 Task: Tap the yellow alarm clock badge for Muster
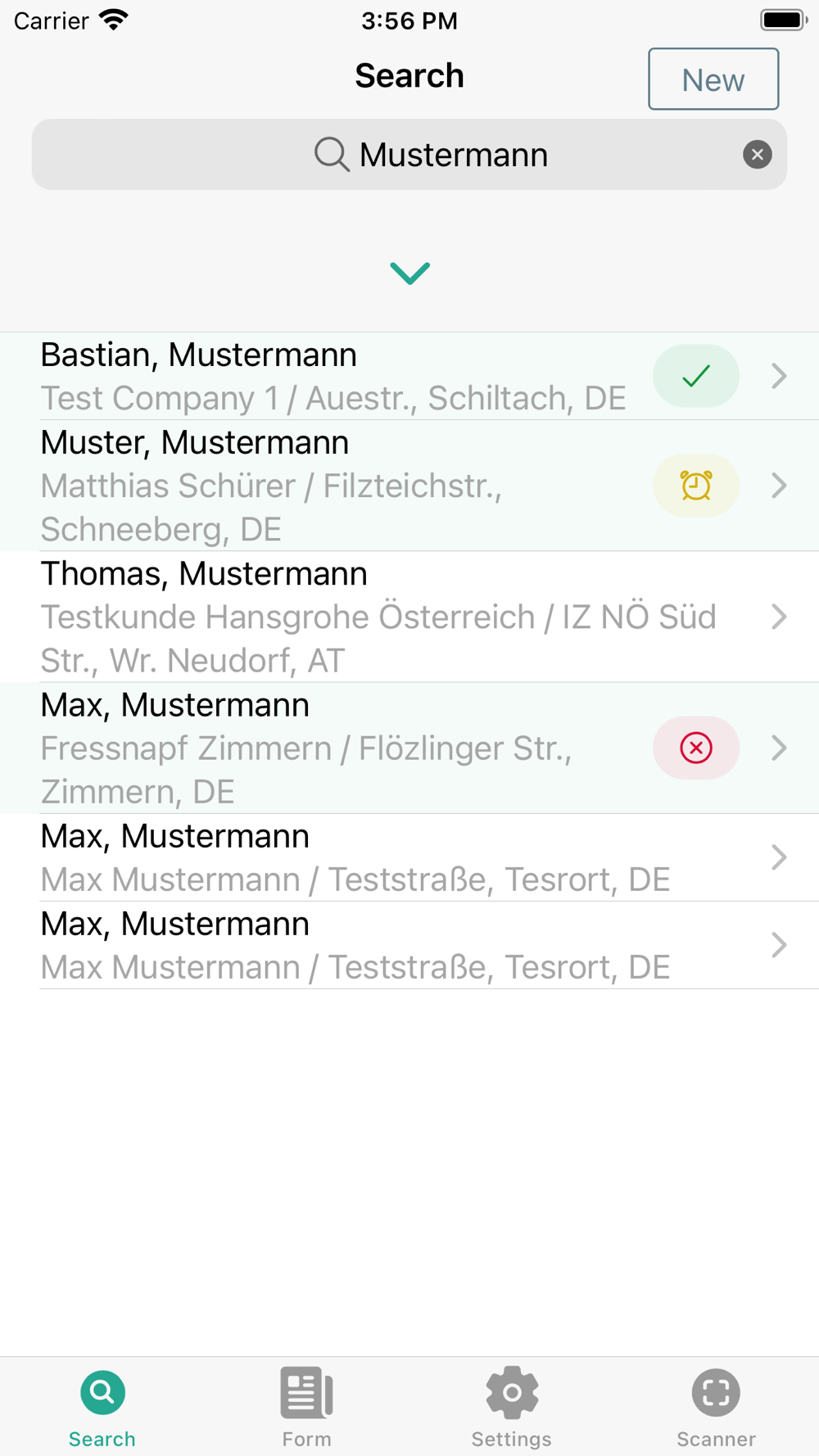pyautogui.click(x=695, y=486)
